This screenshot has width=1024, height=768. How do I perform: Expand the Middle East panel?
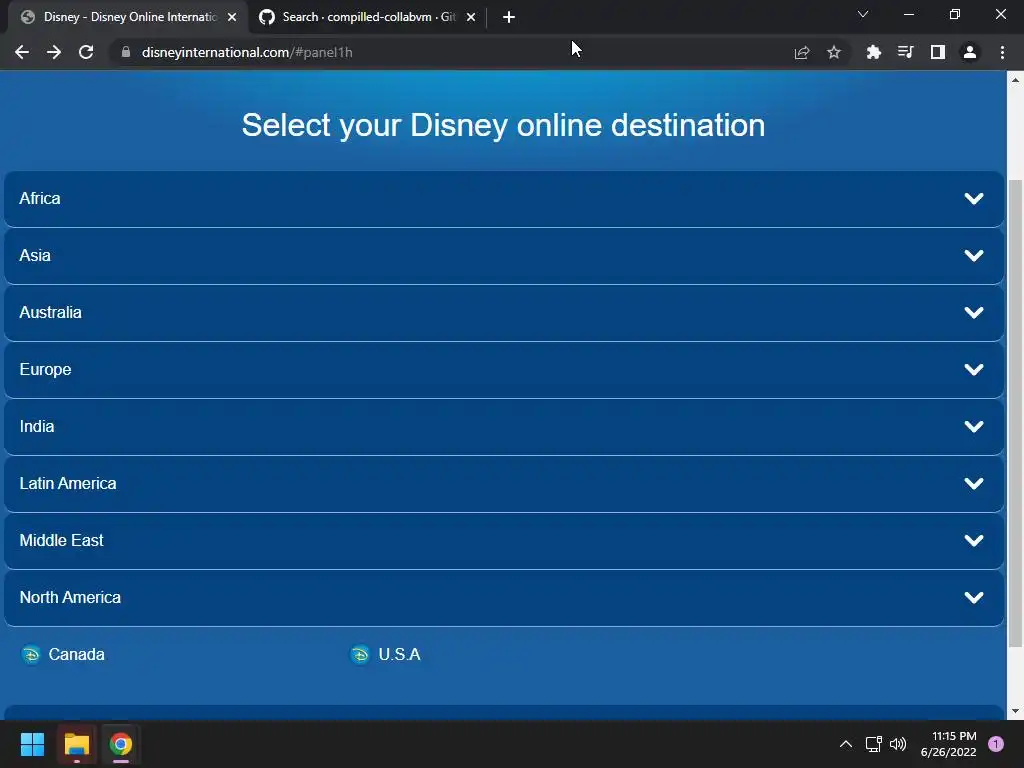504,540
